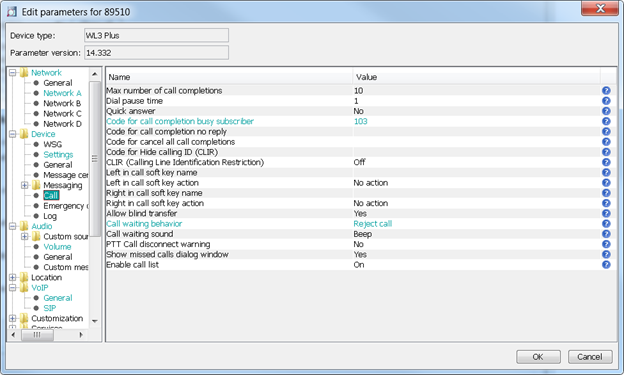Close the Edit parameters dialog

(x=600, y=8)
